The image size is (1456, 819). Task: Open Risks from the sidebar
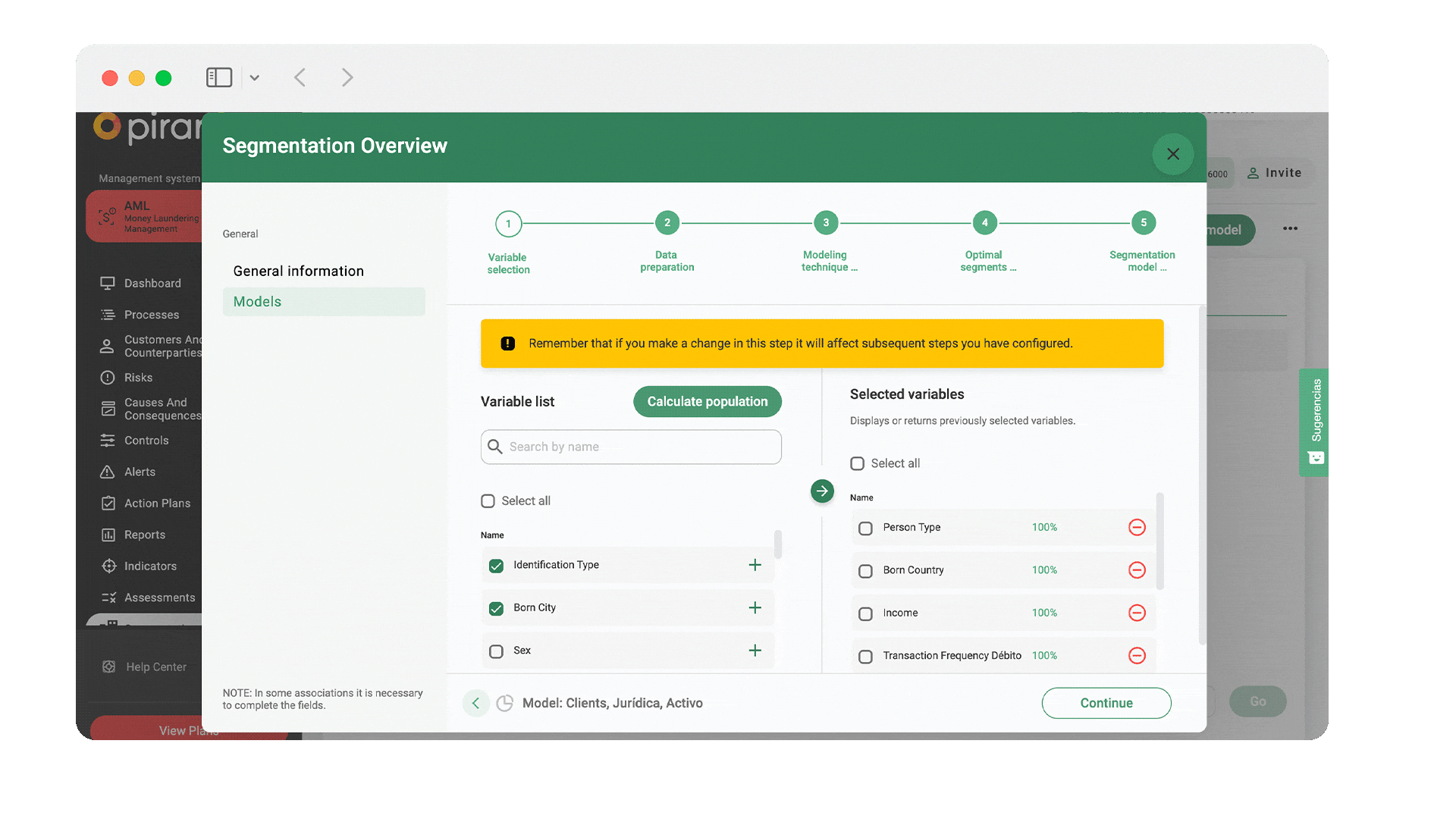point(139,377)
